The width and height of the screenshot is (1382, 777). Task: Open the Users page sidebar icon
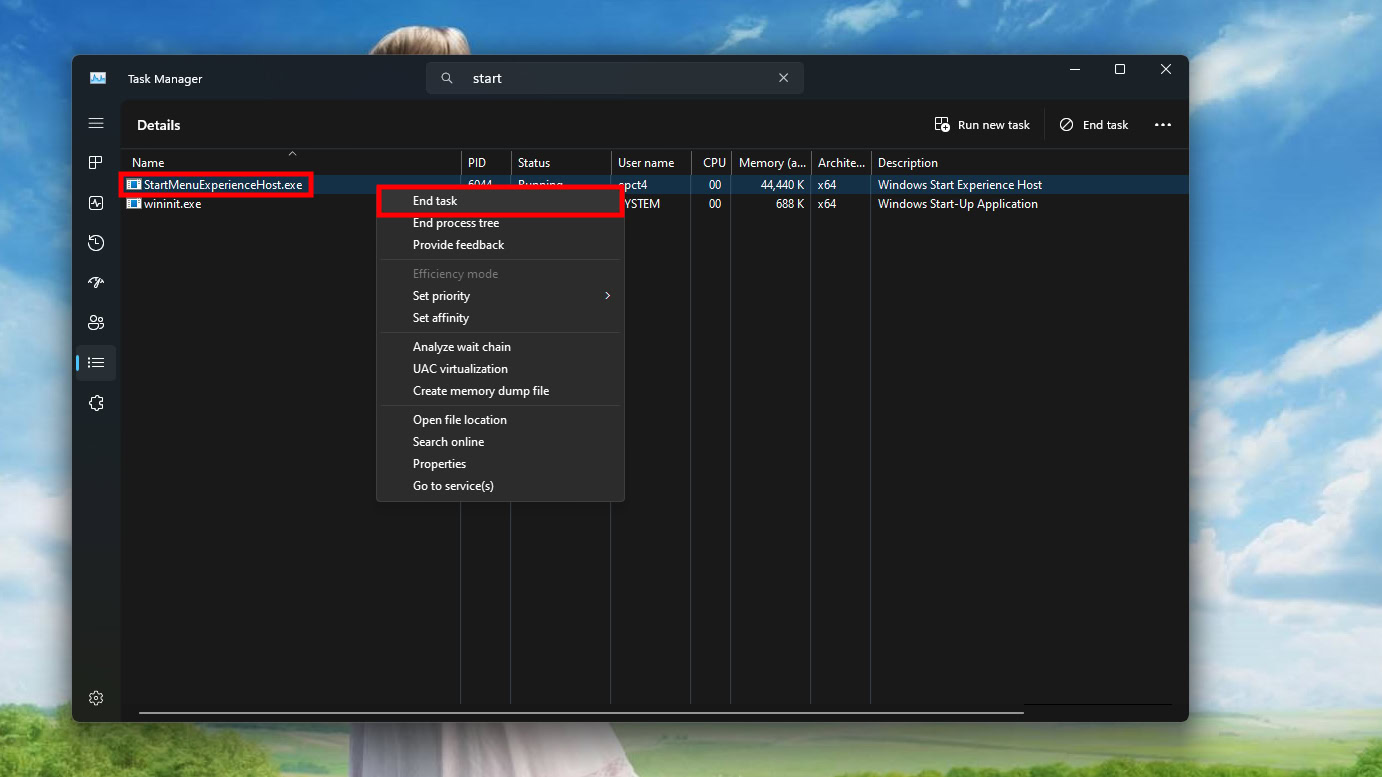point(96,323)
